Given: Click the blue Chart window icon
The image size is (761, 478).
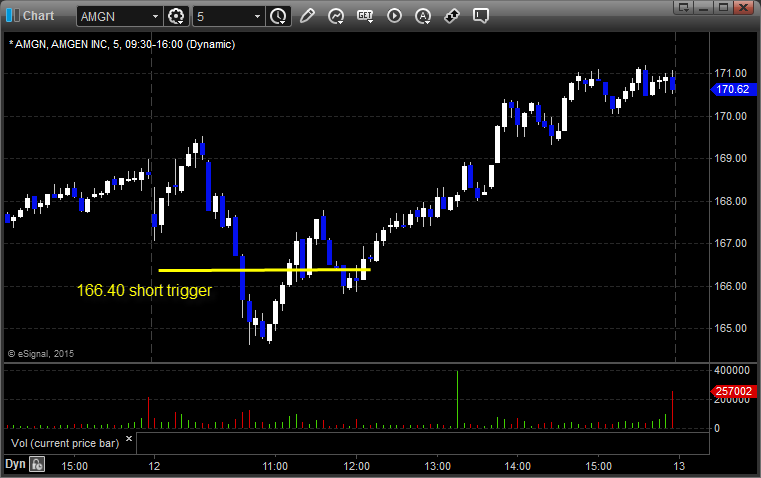Looking at the screenshot, I should 13,16.
